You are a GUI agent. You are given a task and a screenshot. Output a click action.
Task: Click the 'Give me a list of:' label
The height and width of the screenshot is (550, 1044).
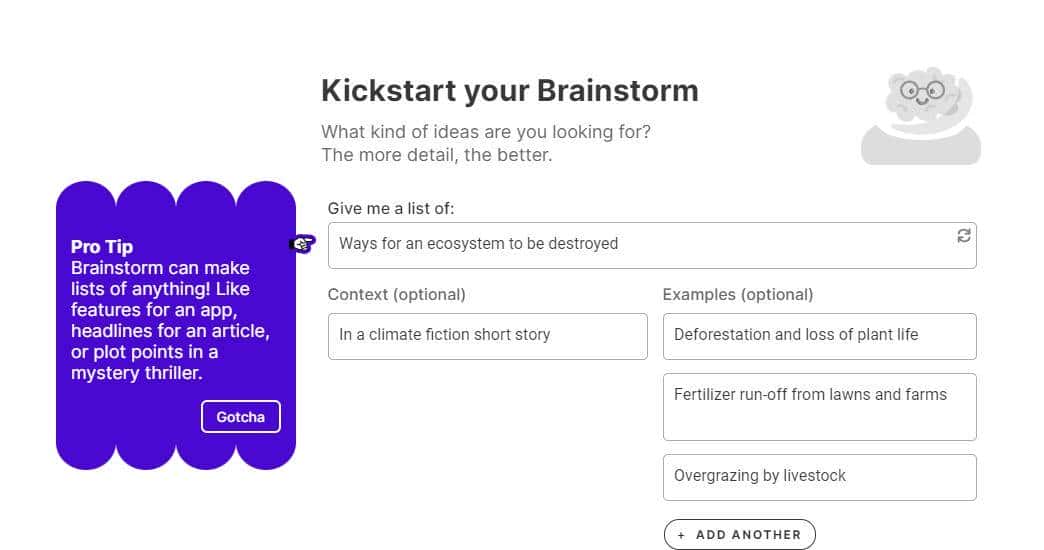pyautogui.click(x=391, y=209)
